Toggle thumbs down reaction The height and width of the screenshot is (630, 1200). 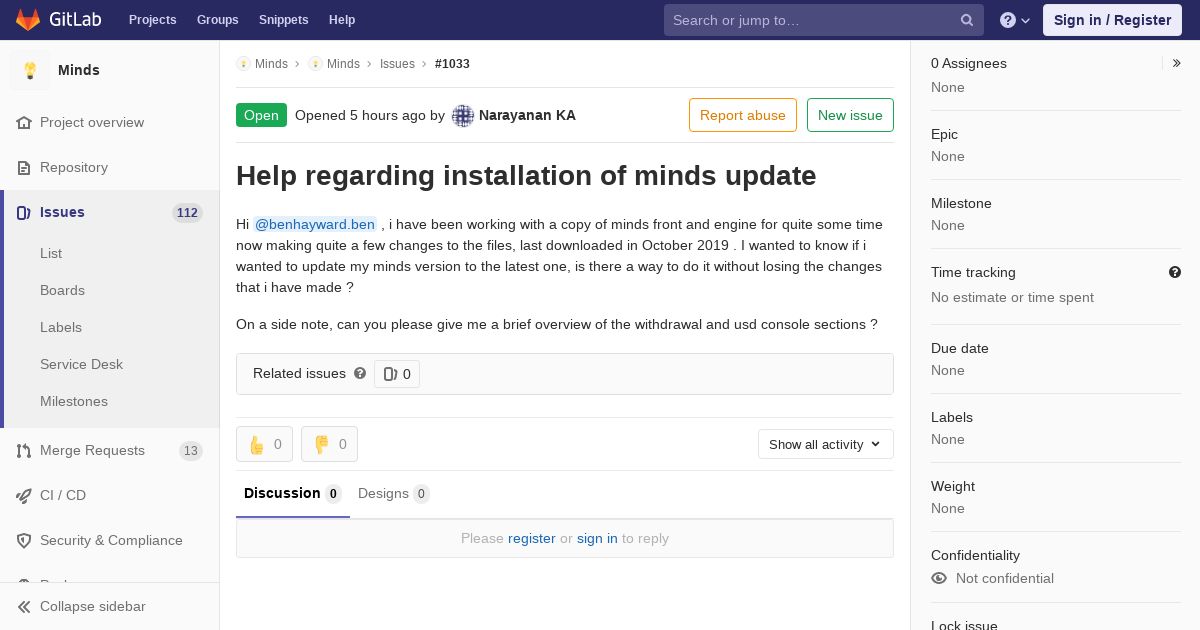click(x=329, y=444)
